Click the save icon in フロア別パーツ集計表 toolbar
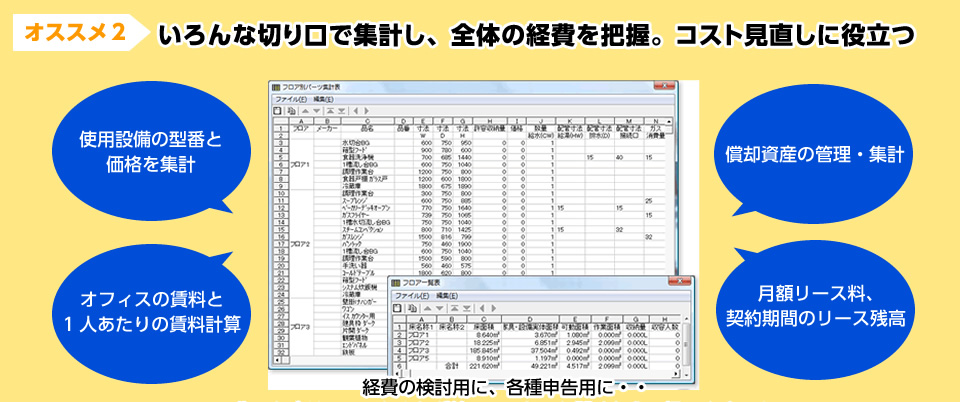Viewport: 960px width, 402px height. (279, 111)
